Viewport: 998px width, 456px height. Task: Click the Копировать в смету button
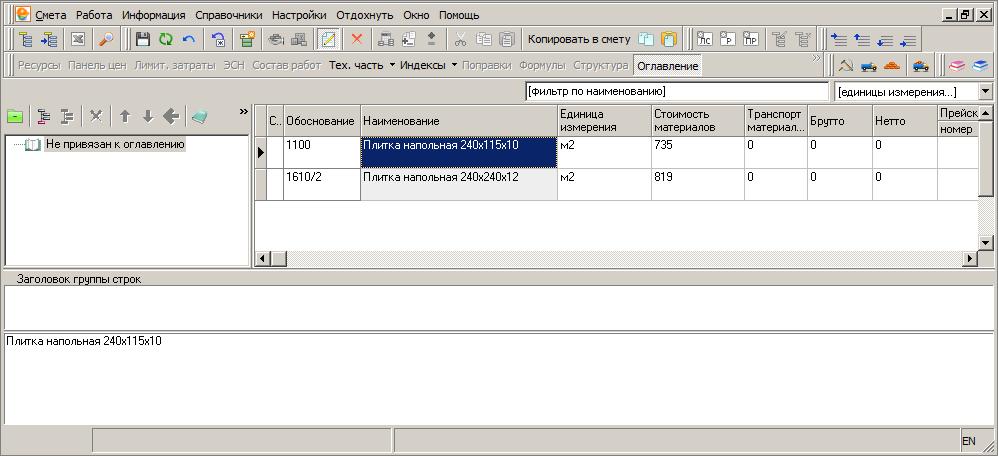point(579,39)
